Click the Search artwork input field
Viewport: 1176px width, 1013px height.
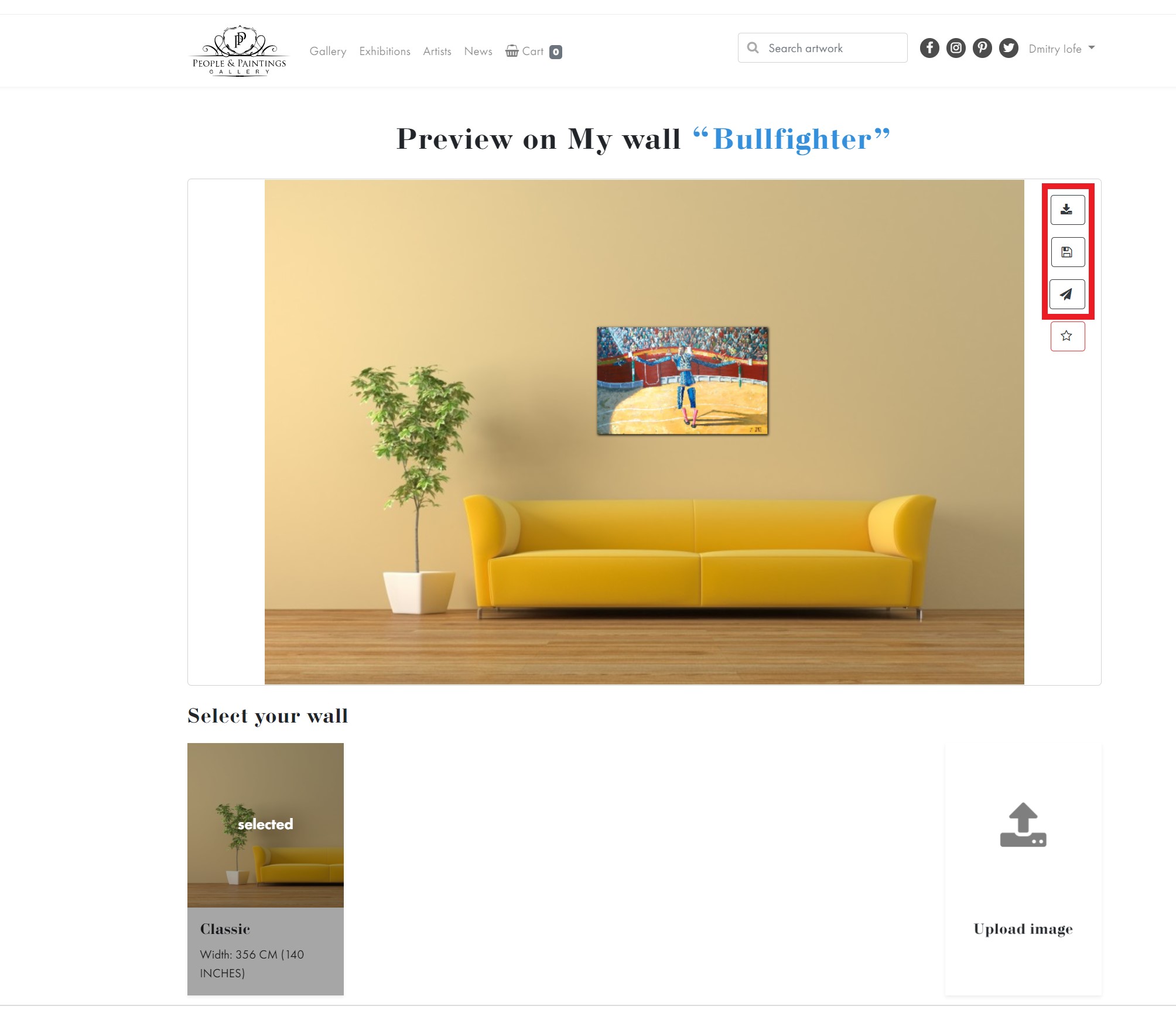click(822, 48)
